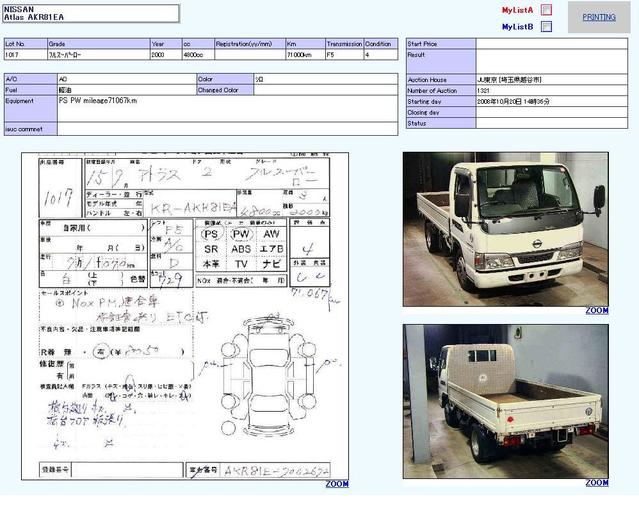Select the Starting day date value
The height and width of the screenshot is (511, 639).
513,101
